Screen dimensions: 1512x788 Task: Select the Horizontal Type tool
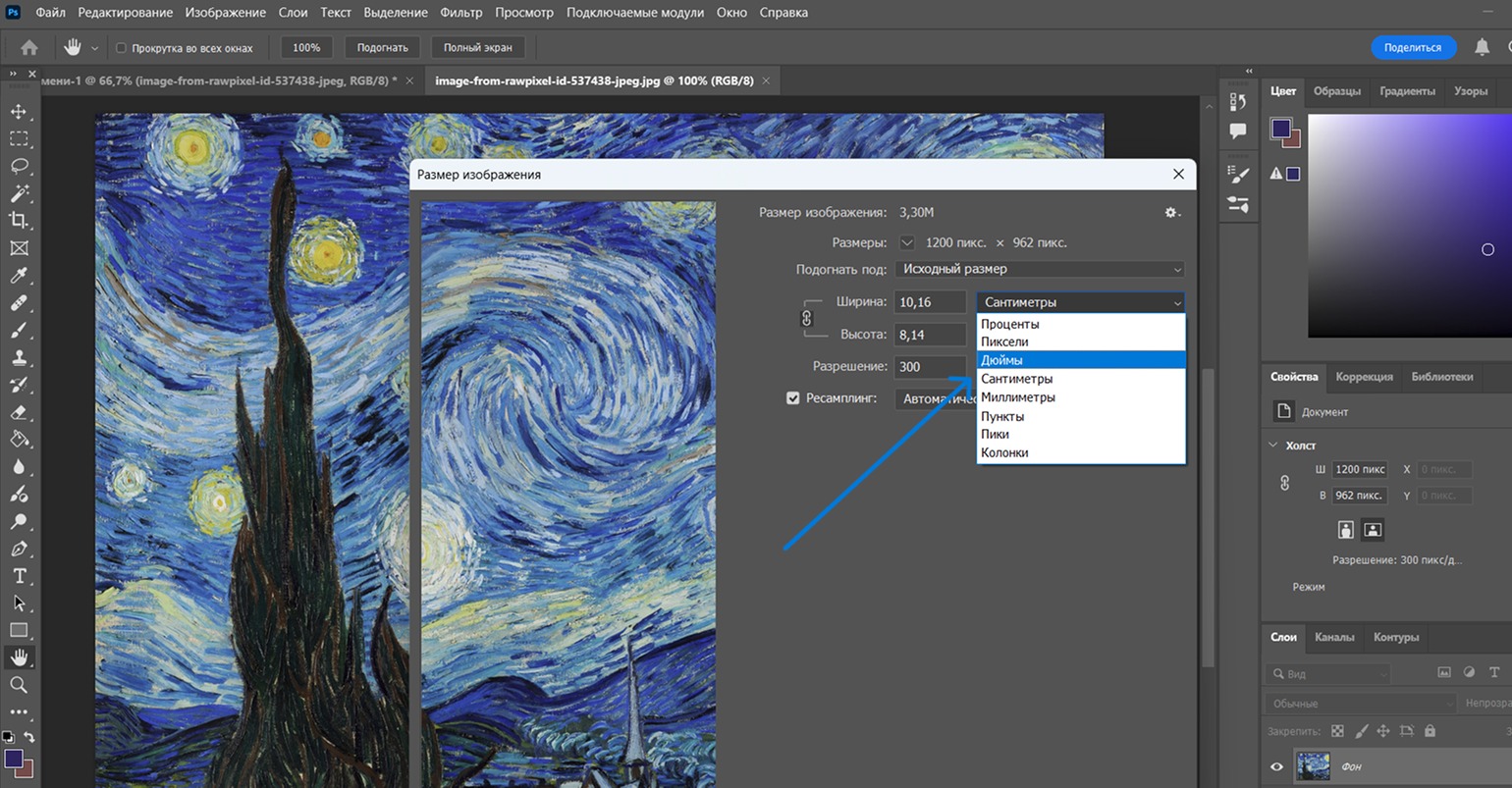pos(19,576)
